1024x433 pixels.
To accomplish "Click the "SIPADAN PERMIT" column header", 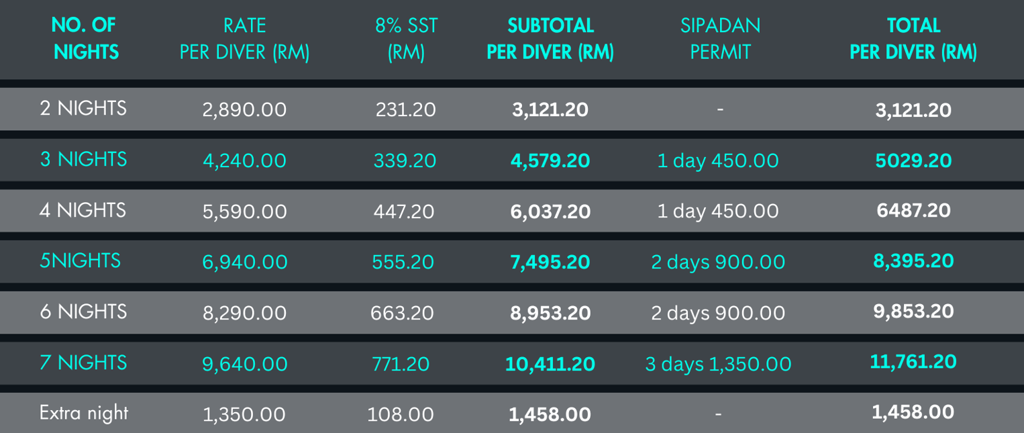I will tap(720, 39).
